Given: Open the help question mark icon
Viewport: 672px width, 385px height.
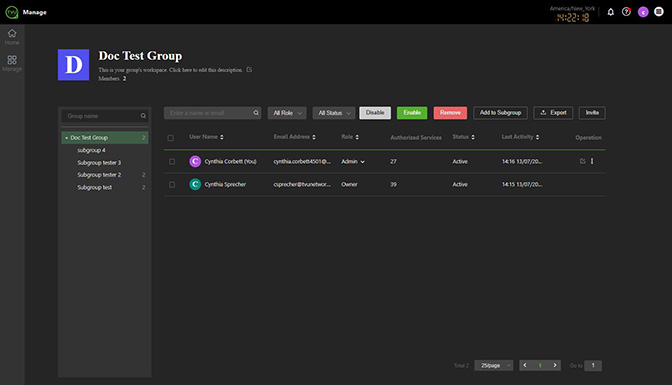Looking at the screenshot, I should (x=627, y=12).
